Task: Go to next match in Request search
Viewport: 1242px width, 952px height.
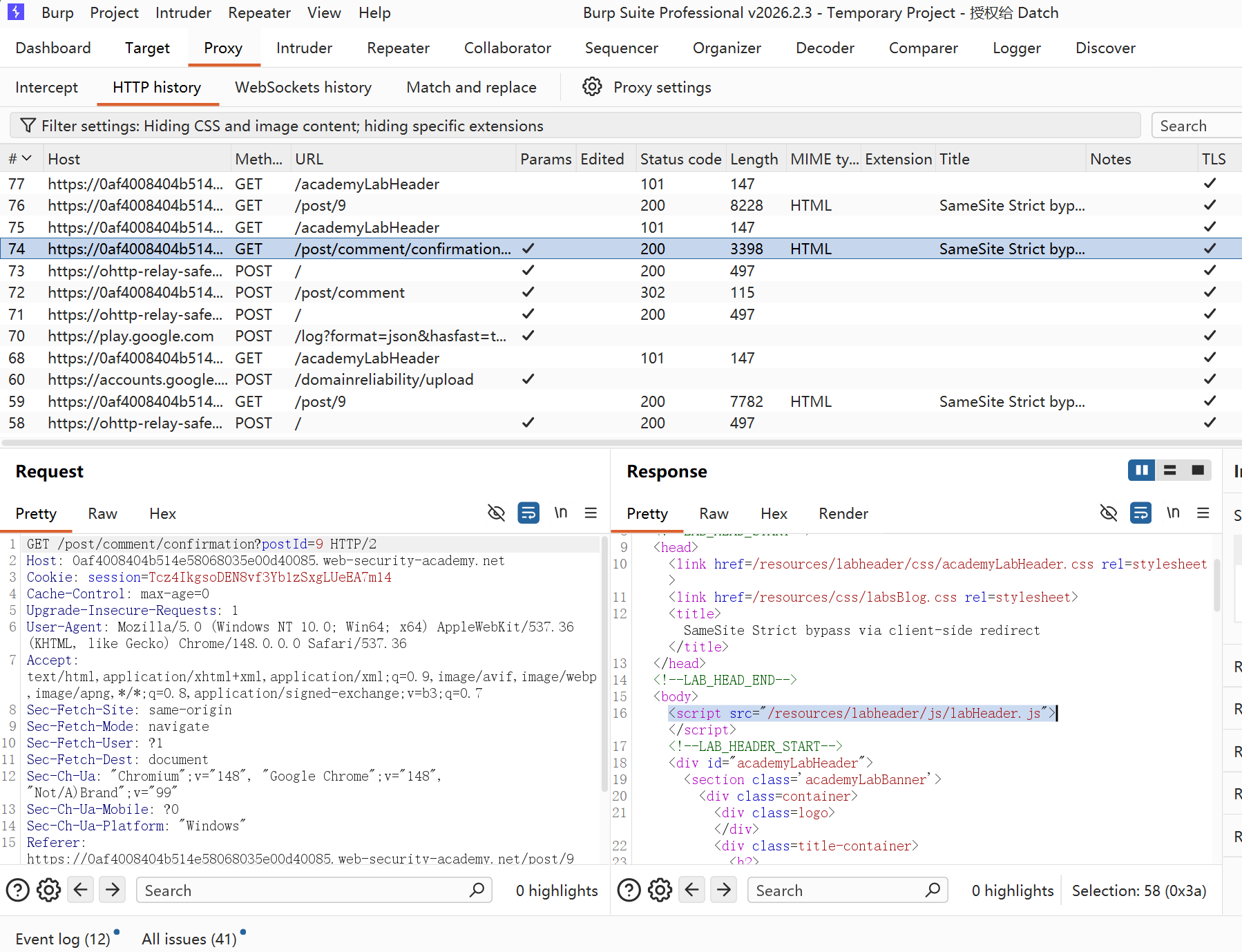Action: click(x=113, y=889)
